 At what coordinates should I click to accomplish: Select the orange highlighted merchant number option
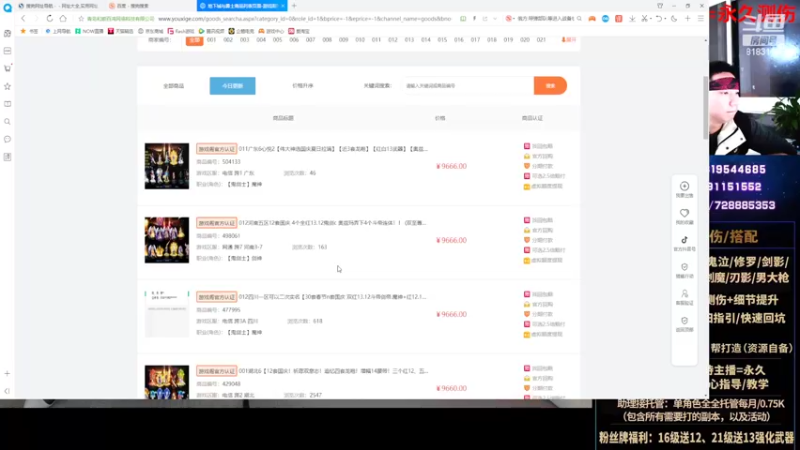point(194,40)
